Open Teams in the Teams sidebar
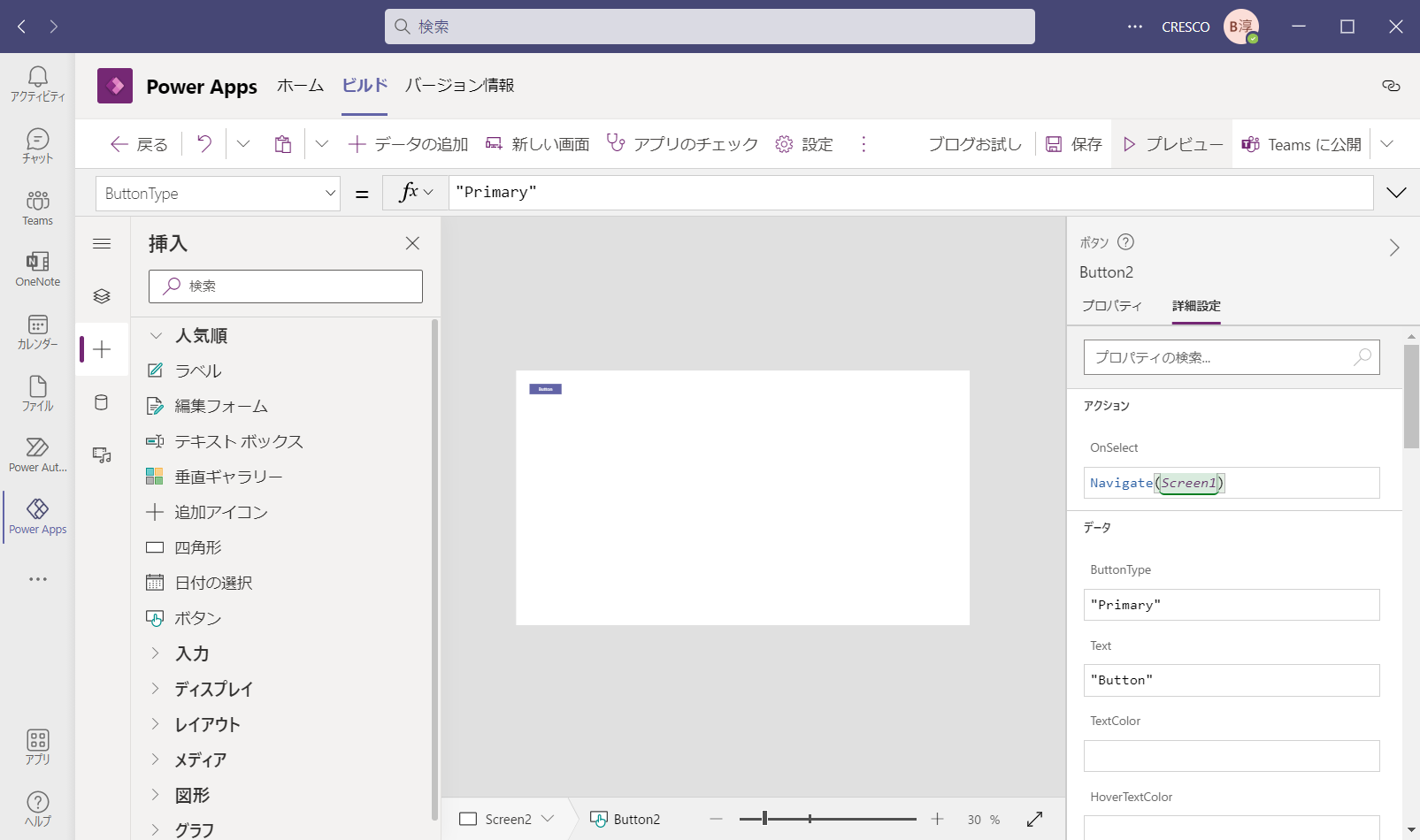This screenshot has width=1420, height=840. 37,208
